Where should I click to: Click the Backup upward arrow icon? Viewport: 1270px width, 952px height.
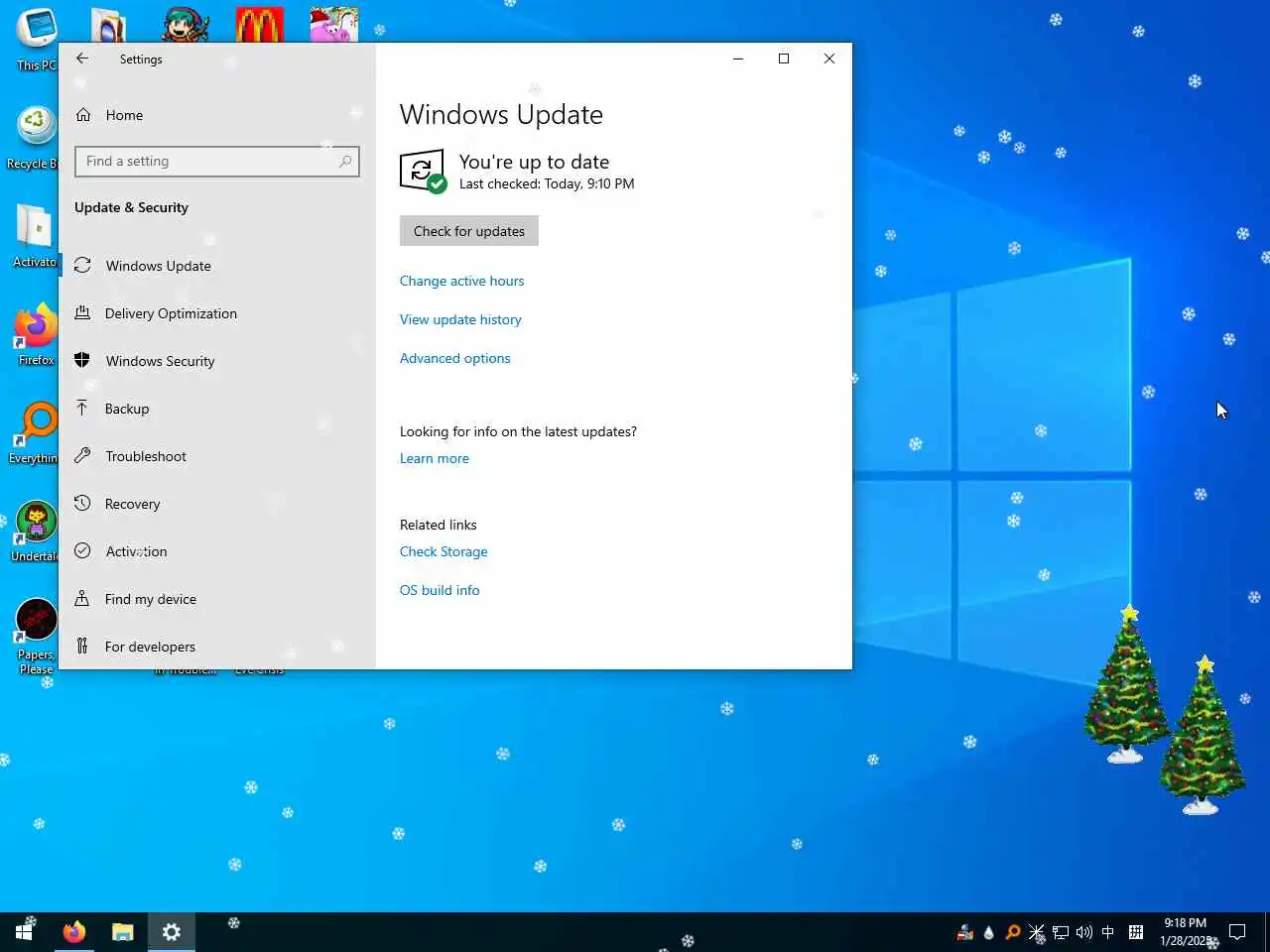tap(82, 408)
